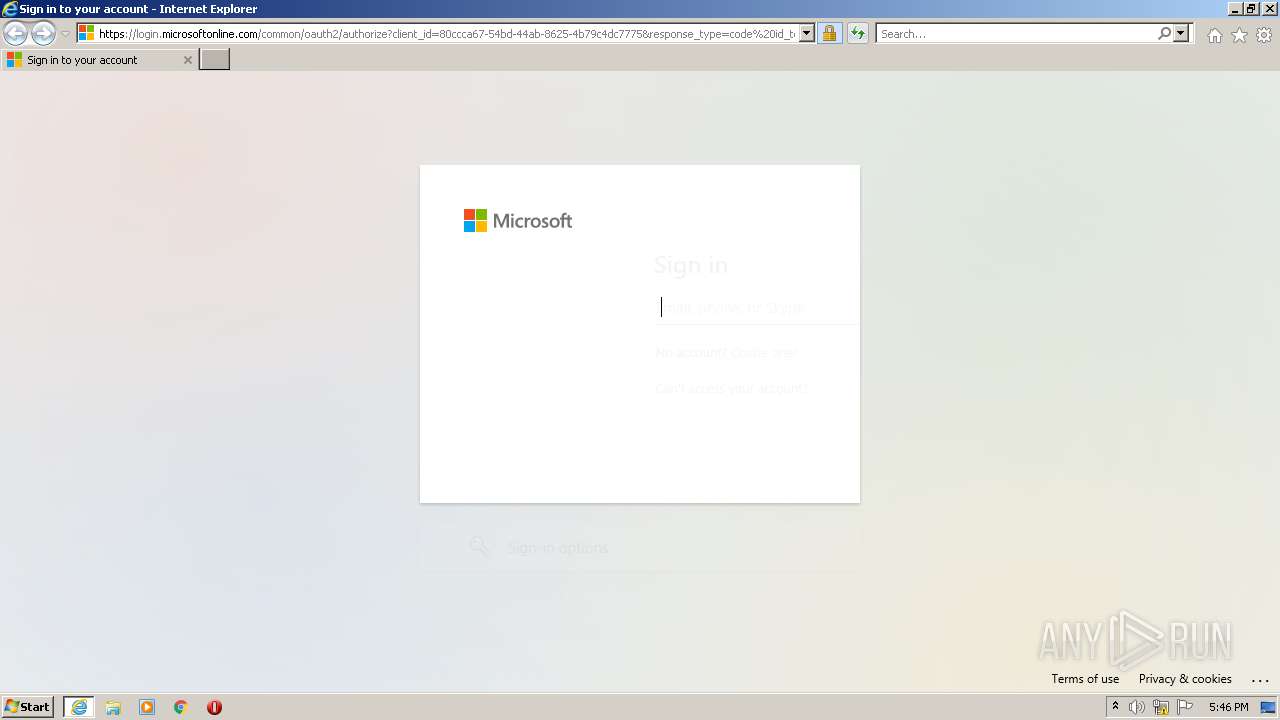Click the browser Search box

(1016, 34)
